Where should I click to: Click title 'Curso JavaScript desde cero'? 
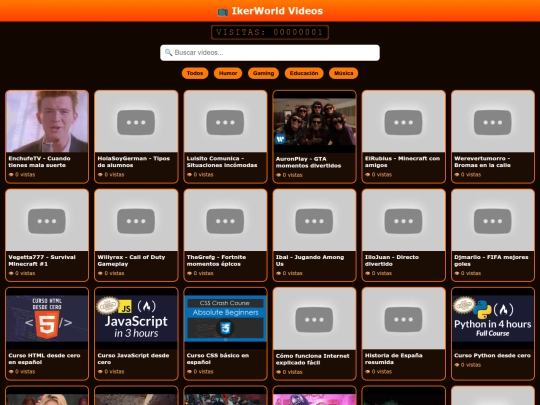[x=133, y=359]
